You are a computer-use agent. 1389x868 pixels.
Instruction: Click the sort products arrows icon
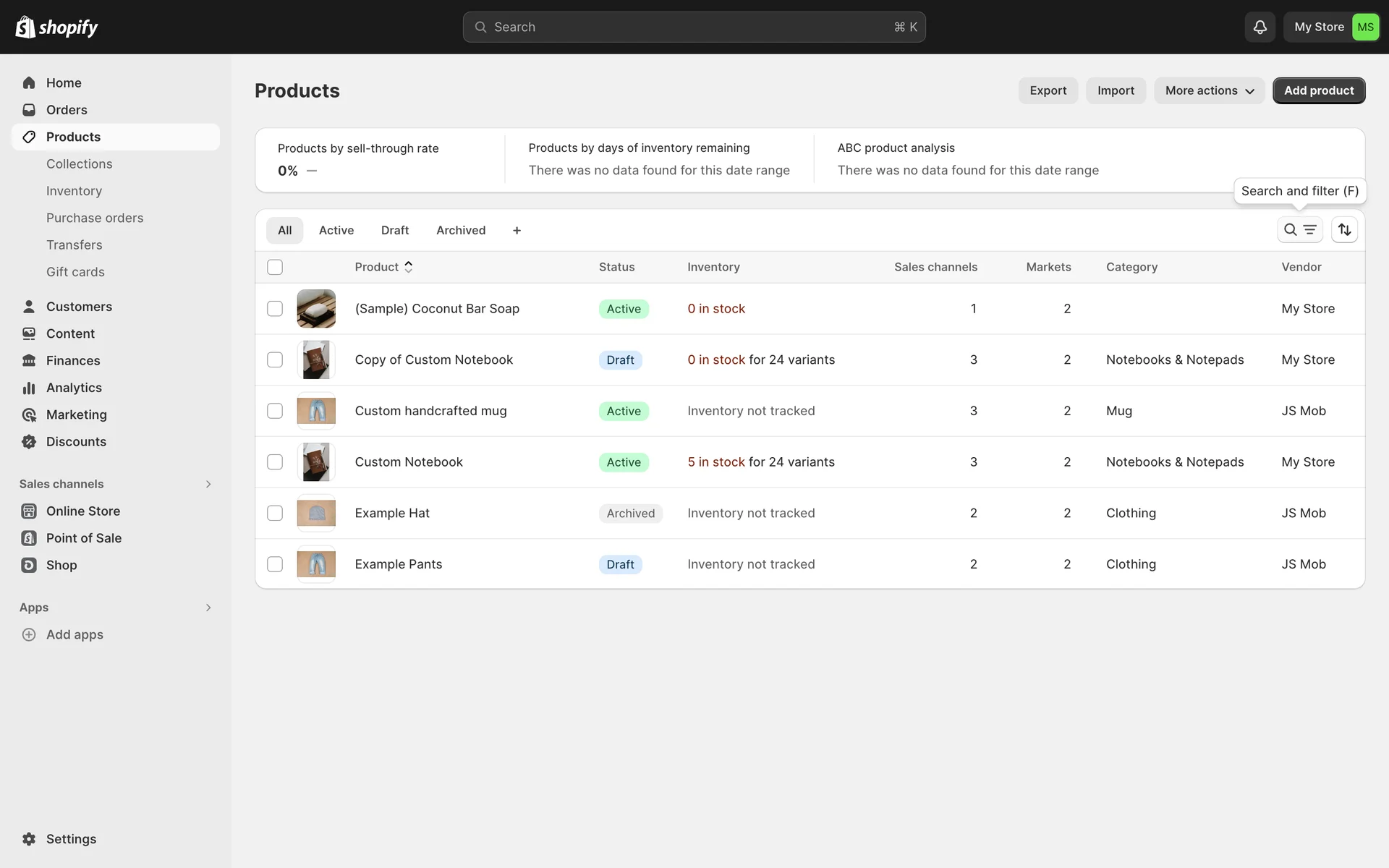click(x=1344, y=230)
